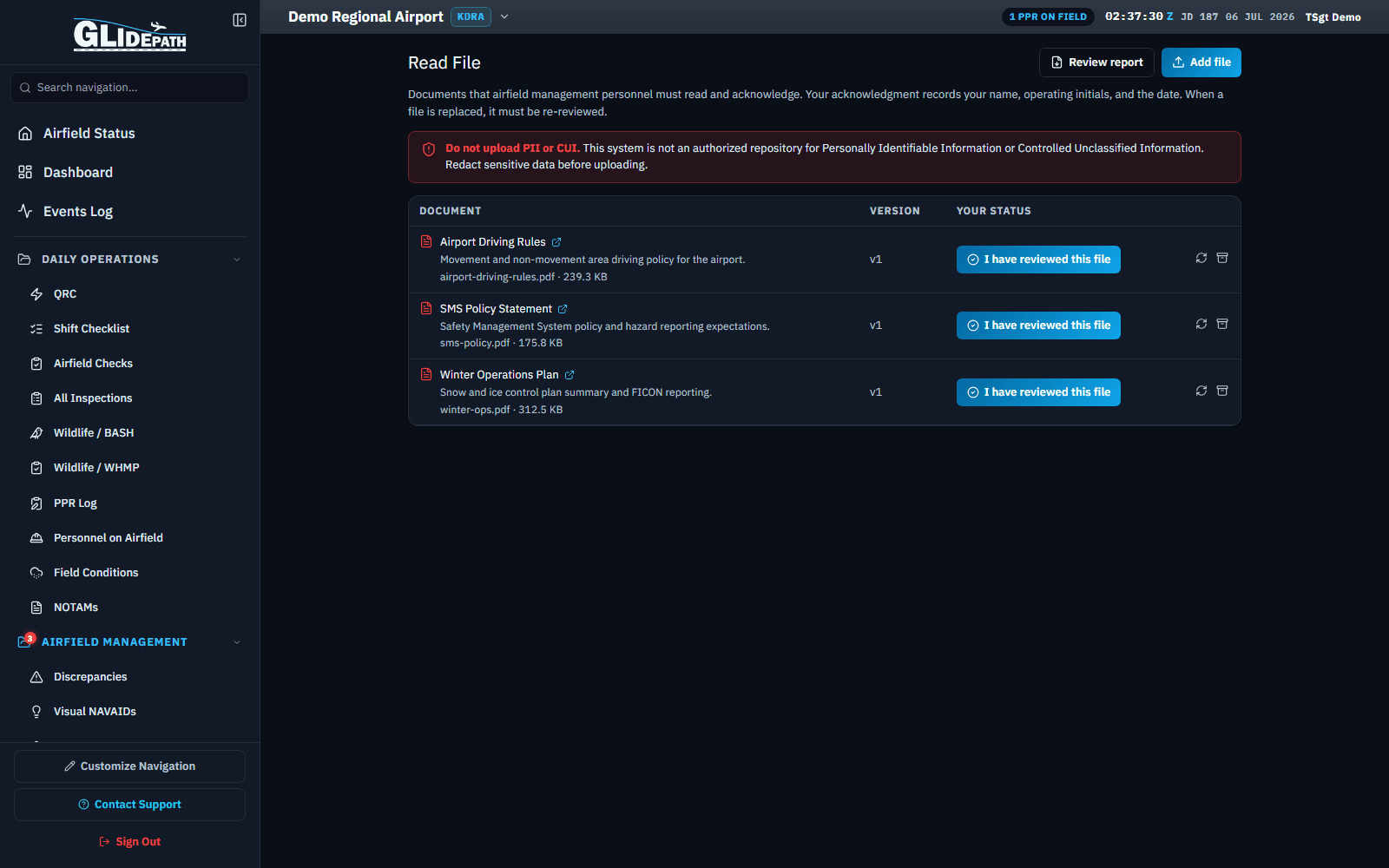Screen dimensions: 1389x868
Task: Click PDF icon of Airport Driving Rules
Action: (426, 241)
